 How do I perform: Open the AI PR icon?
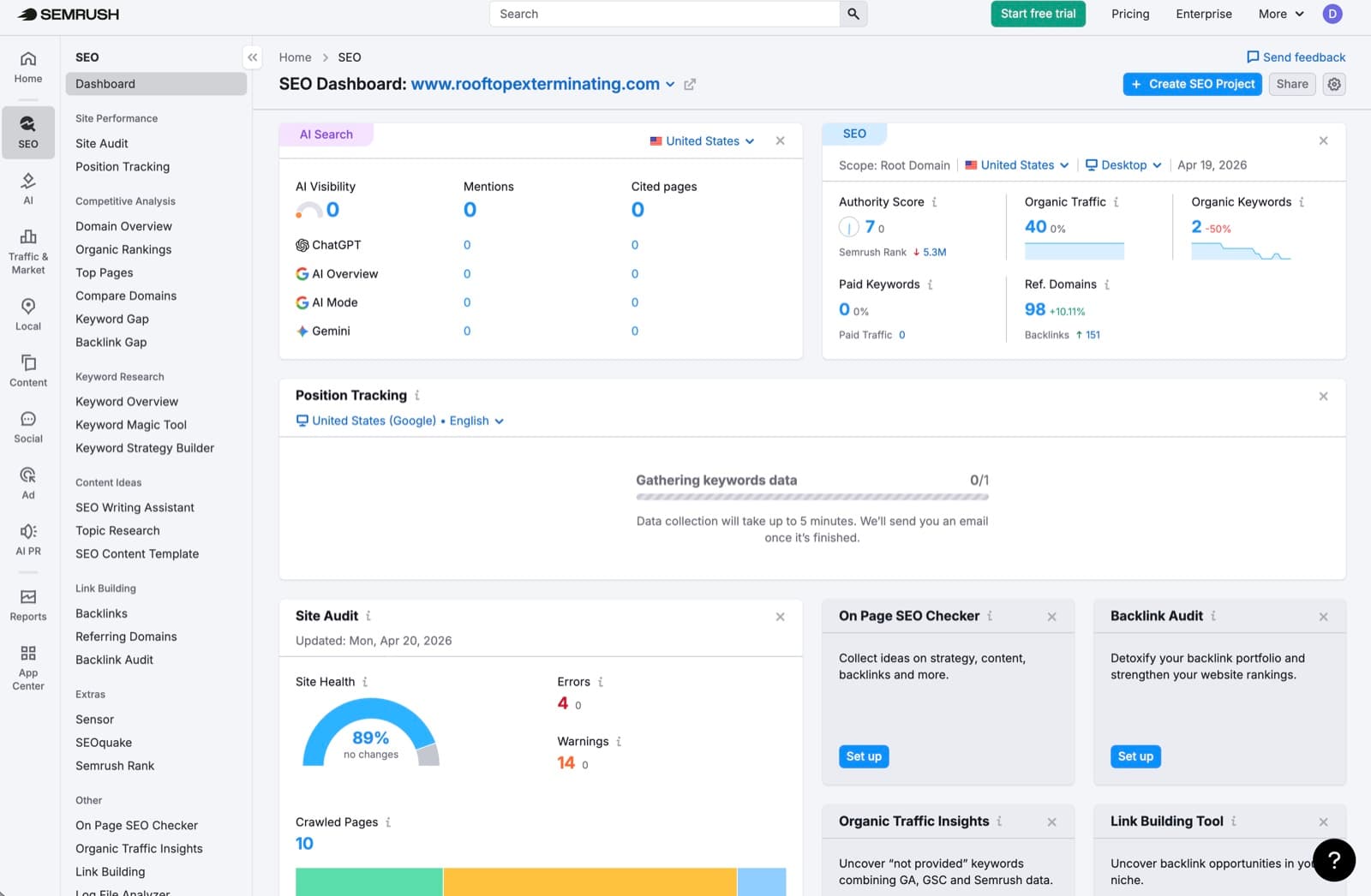[28, 540]
